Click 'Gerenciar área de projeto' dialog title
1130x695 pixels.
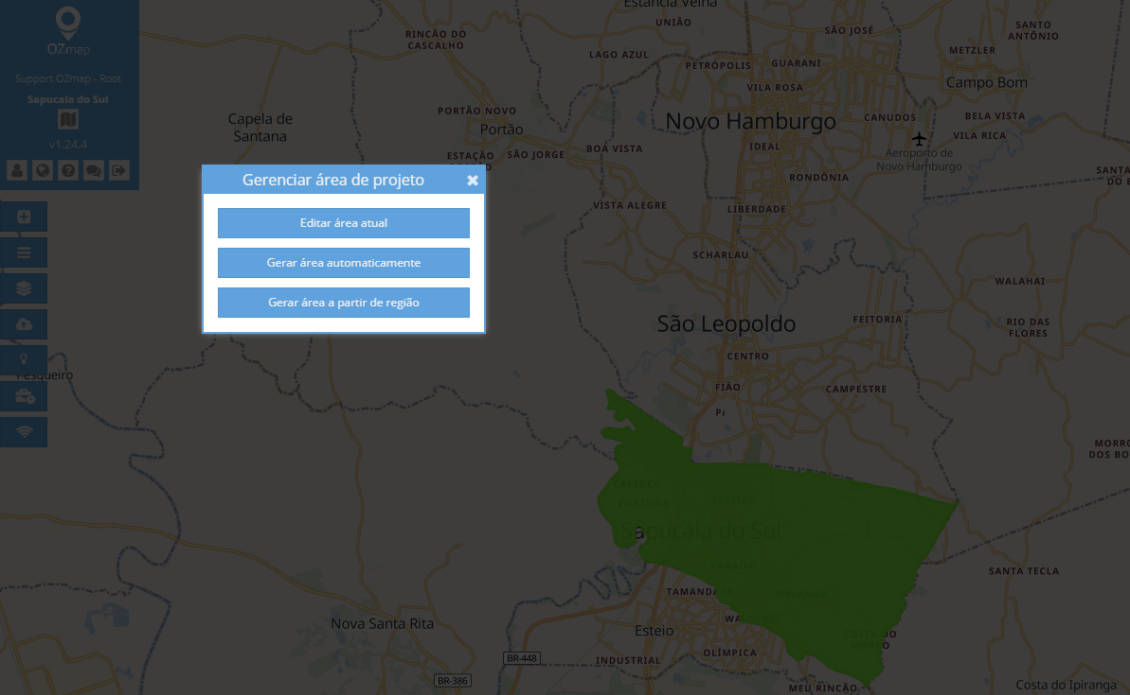pyautogui.click(x=333, y=180)
